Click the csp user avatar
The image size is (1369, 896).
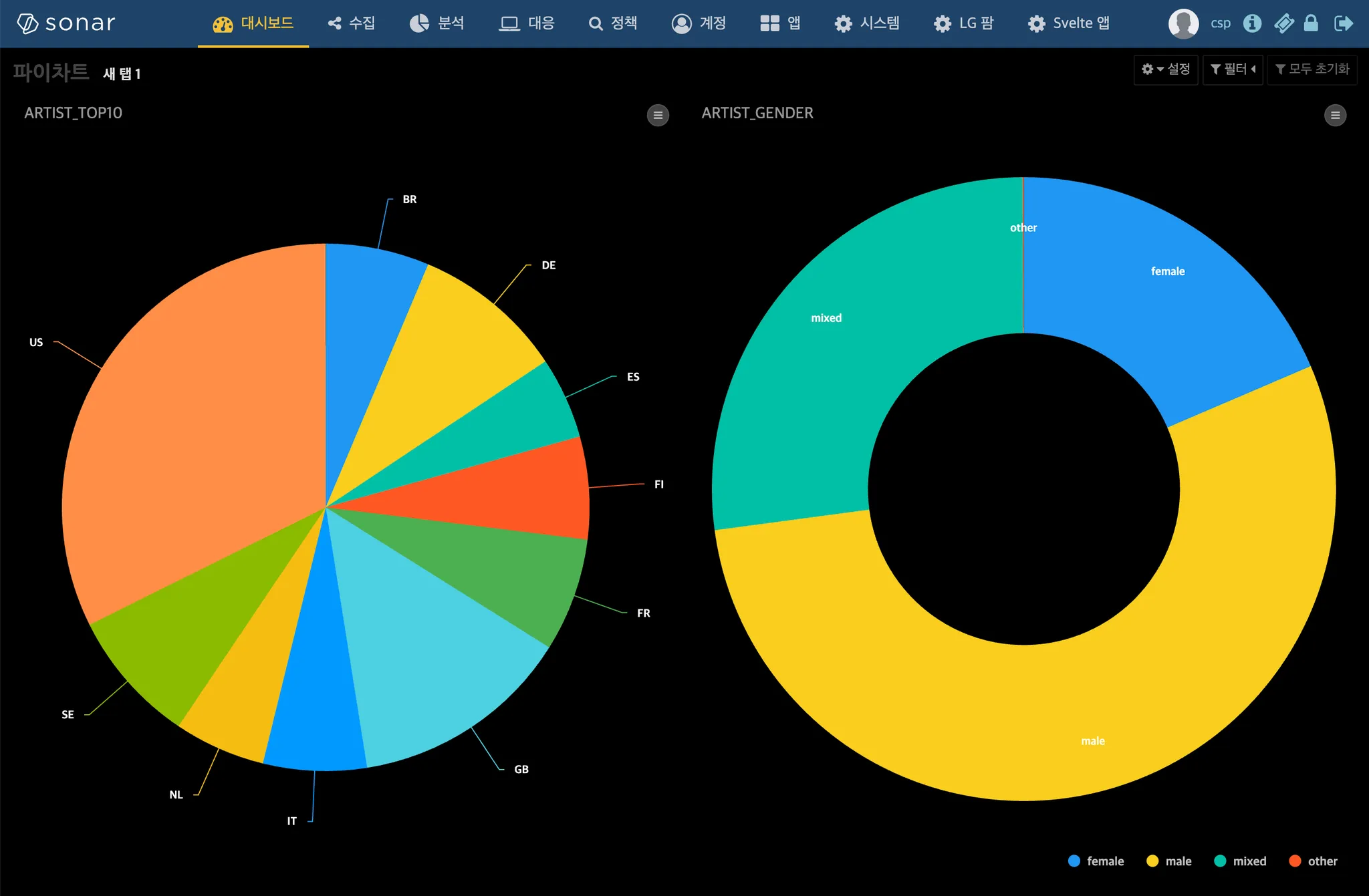[1183, 23]
